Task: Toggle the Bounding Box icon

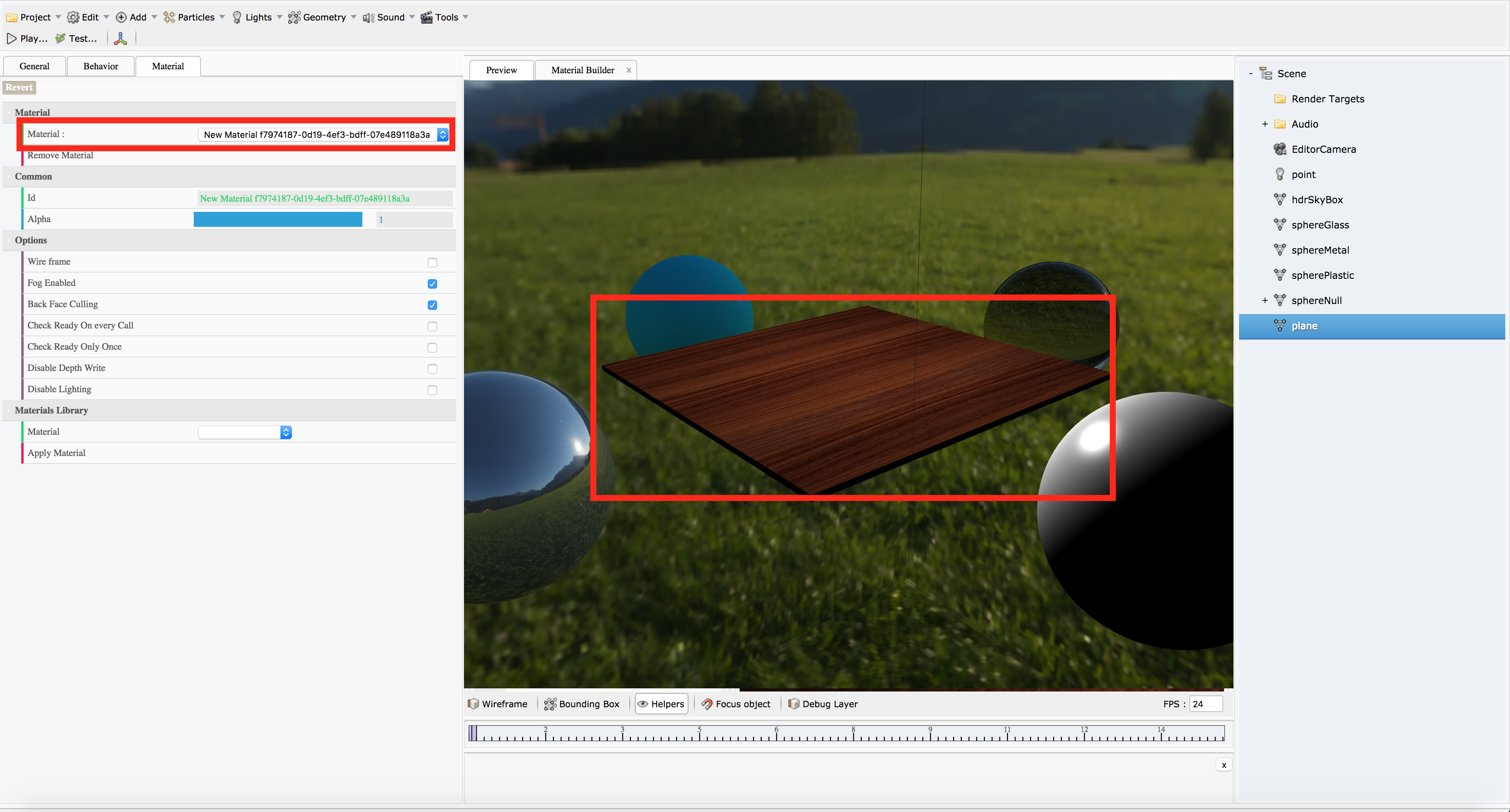Action: pos(550,704)
